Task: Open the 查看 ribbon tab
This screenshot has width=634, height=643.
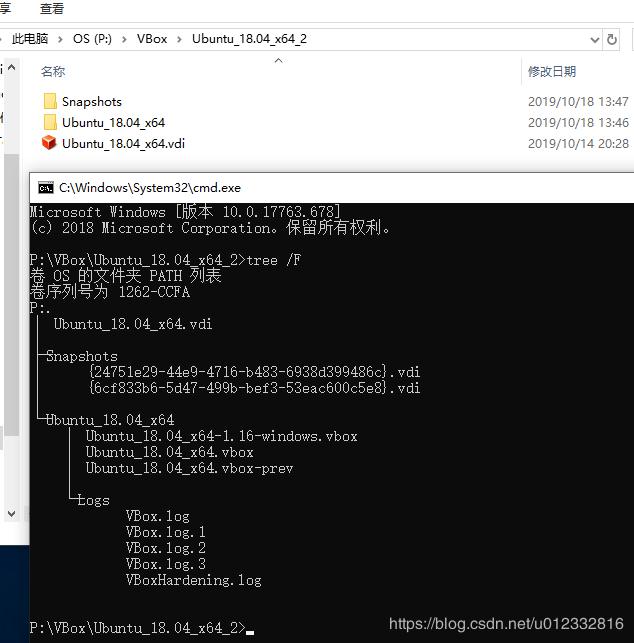Action: [x=52, y=8]
